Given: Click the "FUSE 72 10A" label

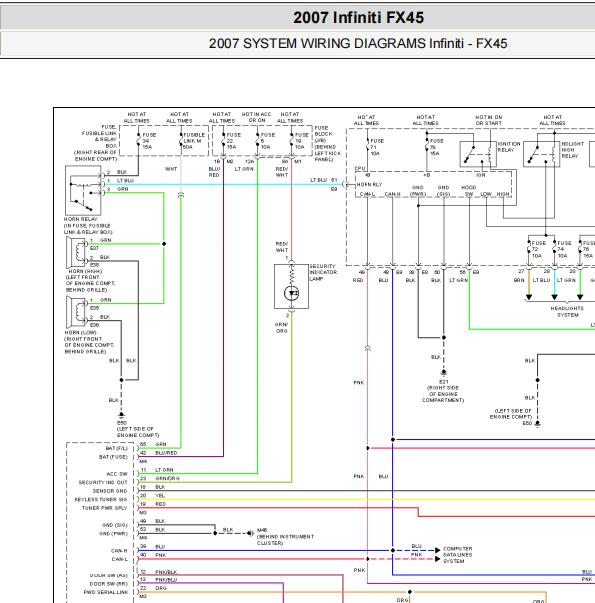Looking at the screenshot, I should 538,250.
